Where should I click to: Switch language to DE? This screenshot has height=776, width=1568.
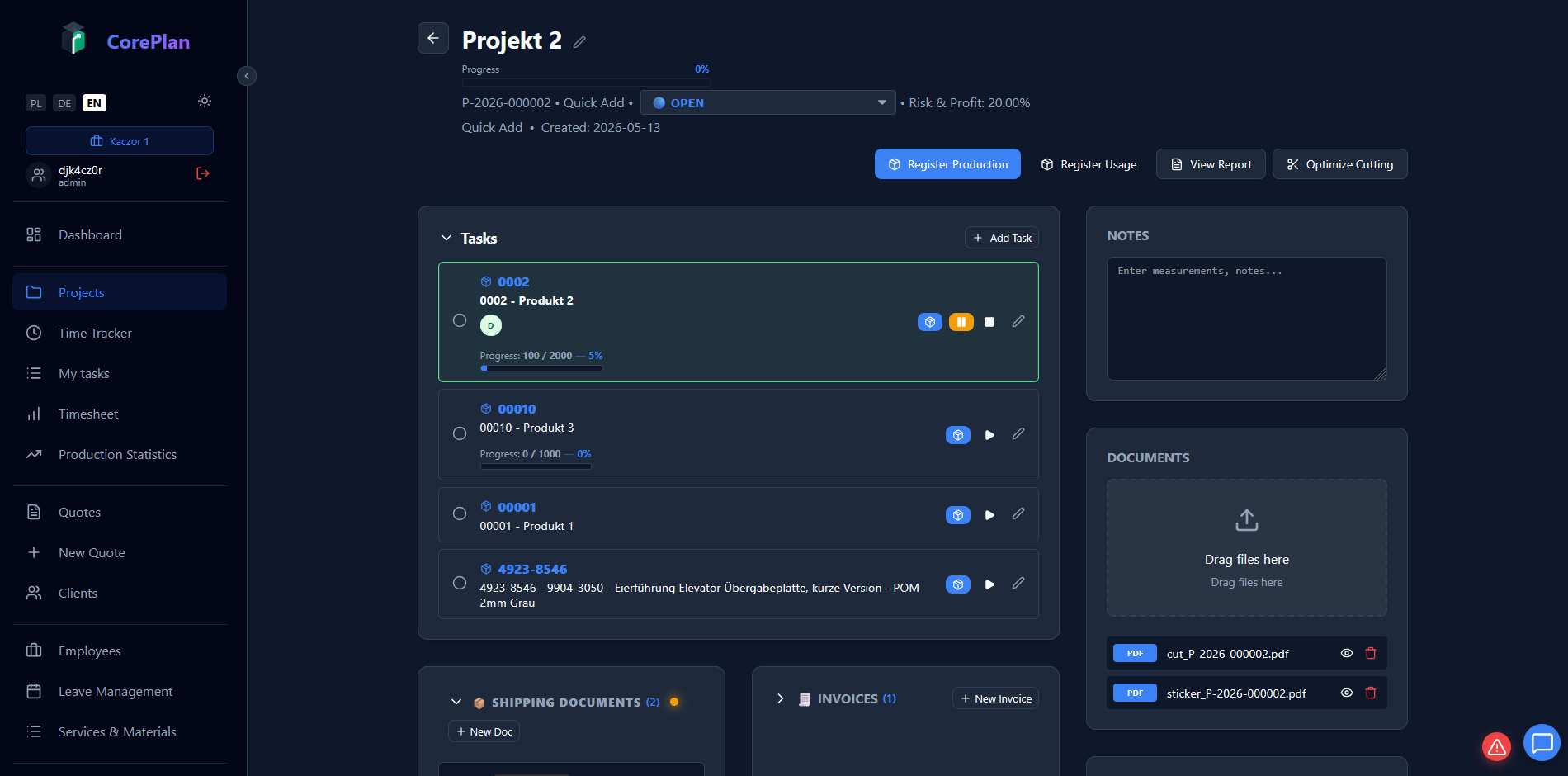[64, 103]
